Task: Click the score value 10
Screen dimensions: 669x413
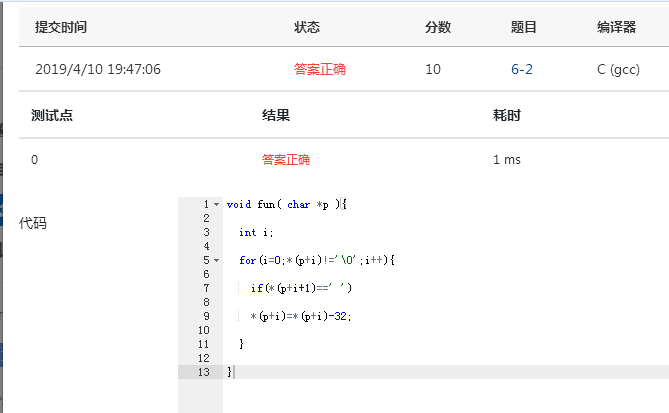Action: point(433,69)
